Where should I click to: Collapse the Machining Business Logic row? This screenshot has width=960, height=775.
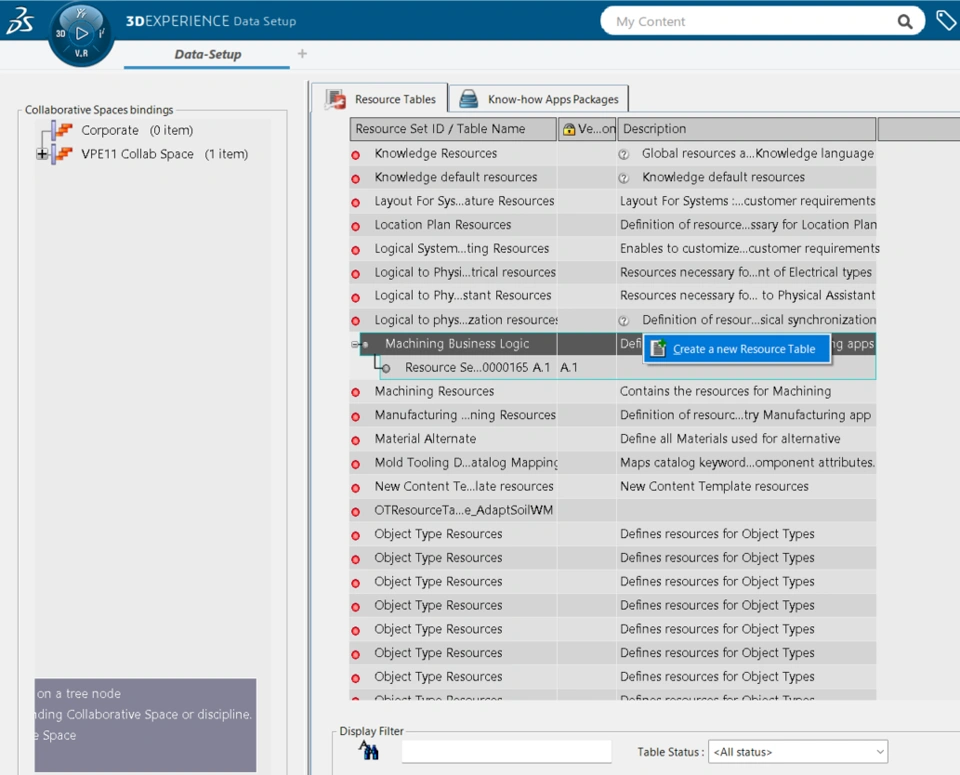point(354,345)
